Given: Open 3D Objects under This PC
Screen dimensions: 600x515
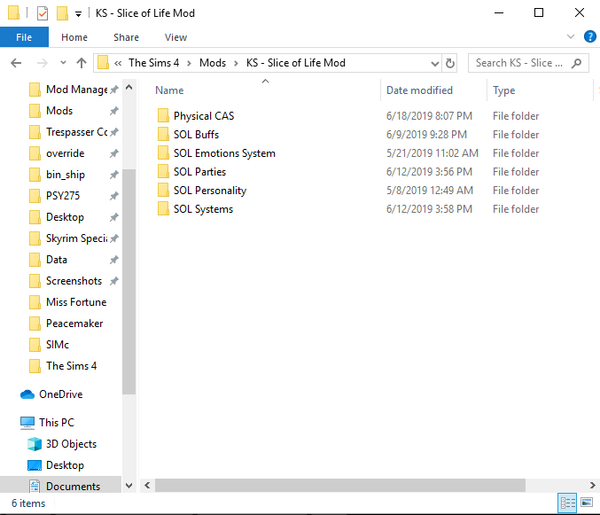Looking at the screenshot, I should 71,444.
